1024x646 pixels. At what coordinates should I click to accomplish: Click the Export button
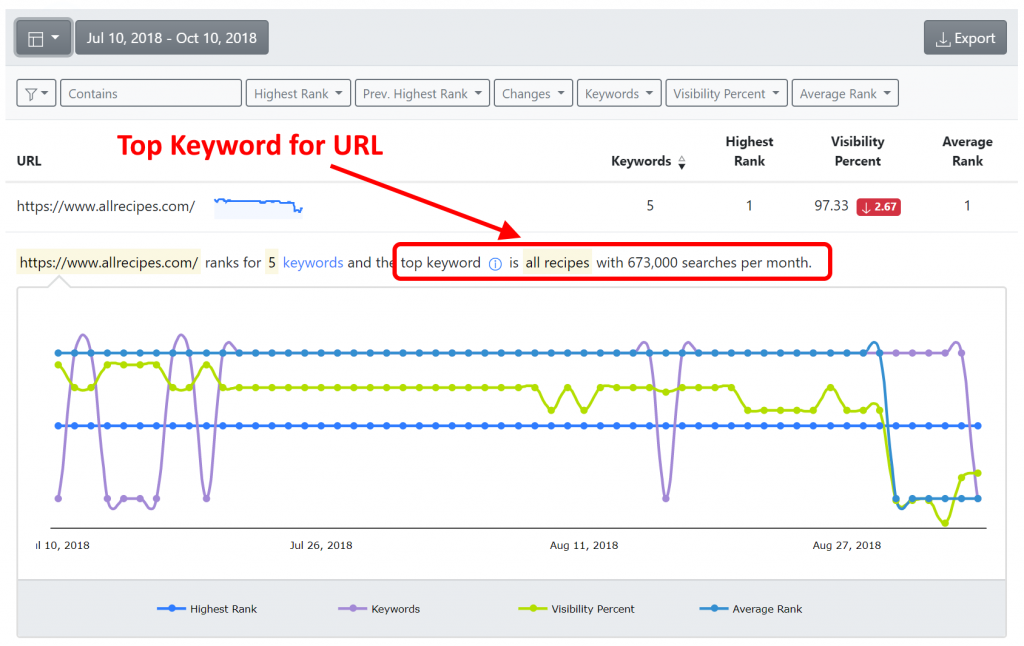[965, 38]
